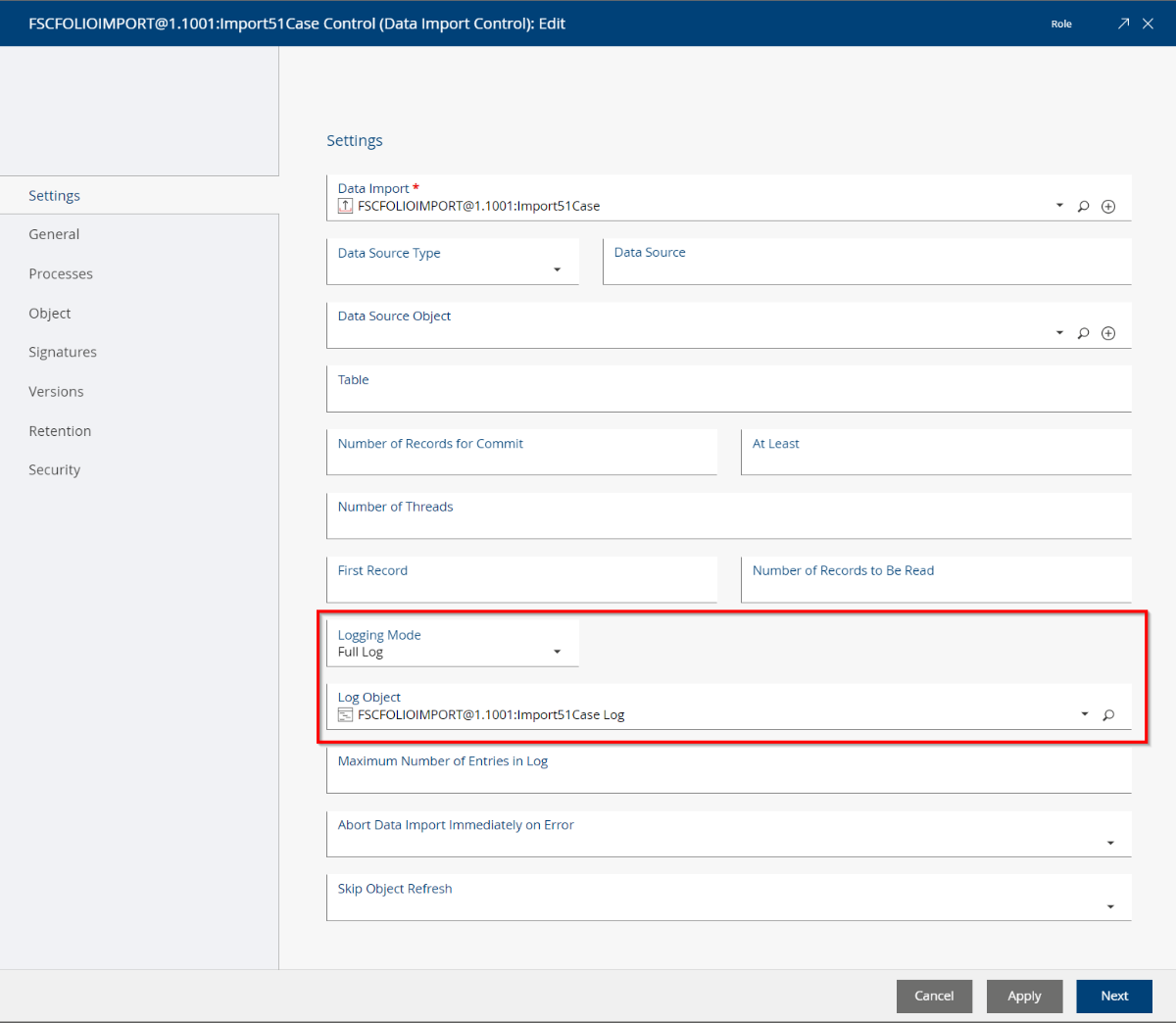The height and width of the screenshot is (1023, 1176).
Task: Click the Number of Threads input field
Action: tap(728, 524)
